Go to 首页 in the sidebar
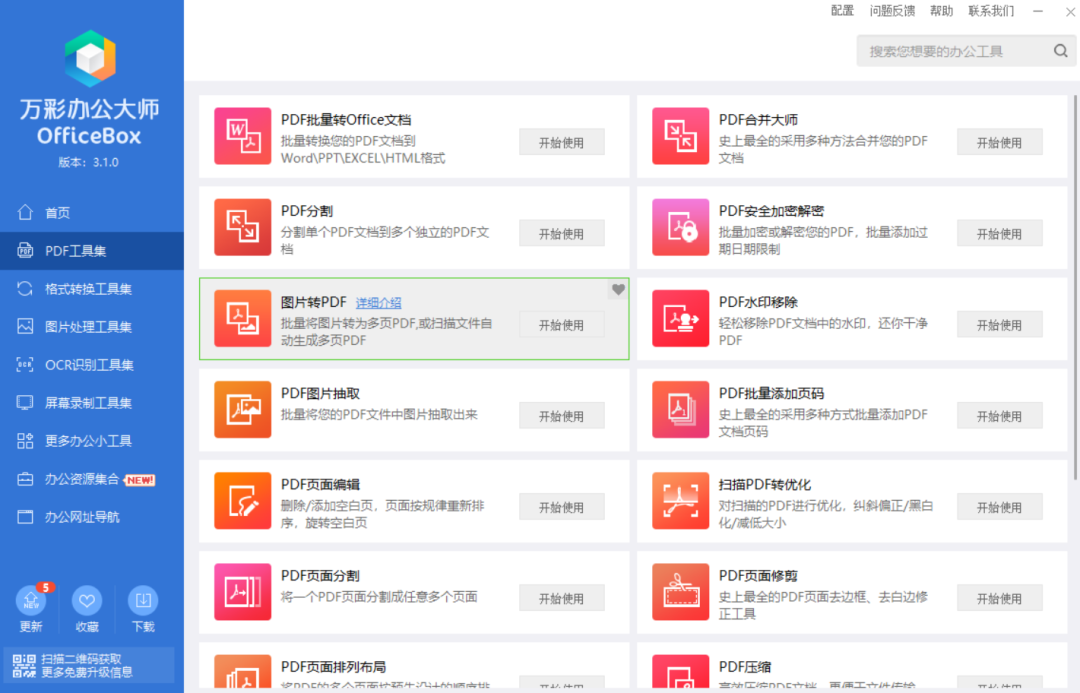The width and height of the screenshot is (1080, 693). click(x=92, y=212)
